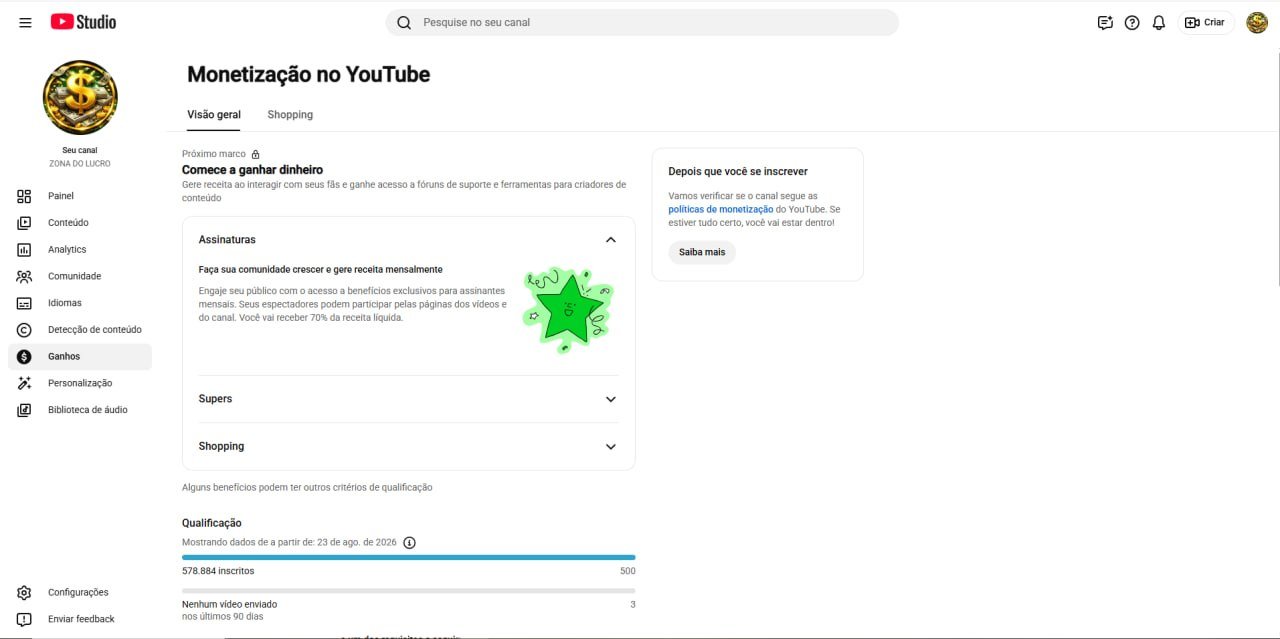The width and height of the screenshot is (1280, 639).
Task: Click the Criar create button
Action: pos(1205,22)
